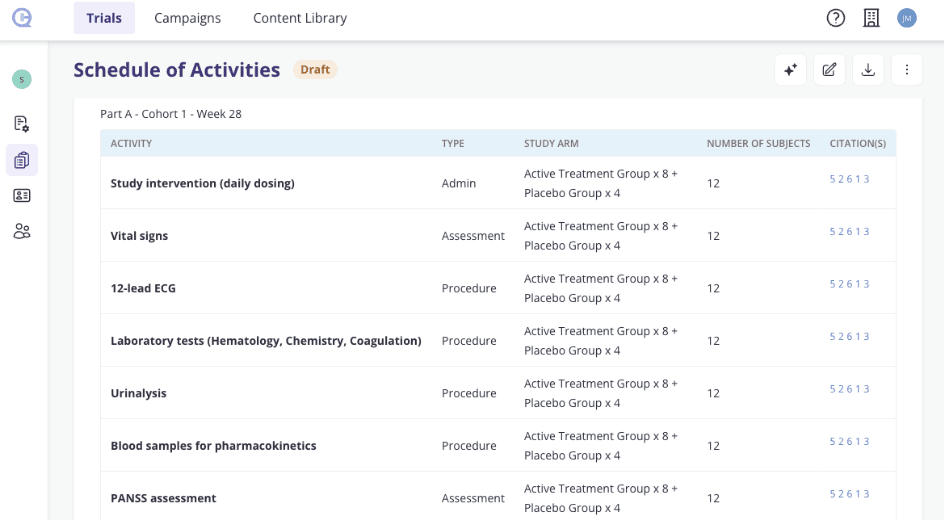Viewport: 944px width, 520px height.
Task: Open the Content Library tab
Action: pyautogui.click(x=300, y=18)
